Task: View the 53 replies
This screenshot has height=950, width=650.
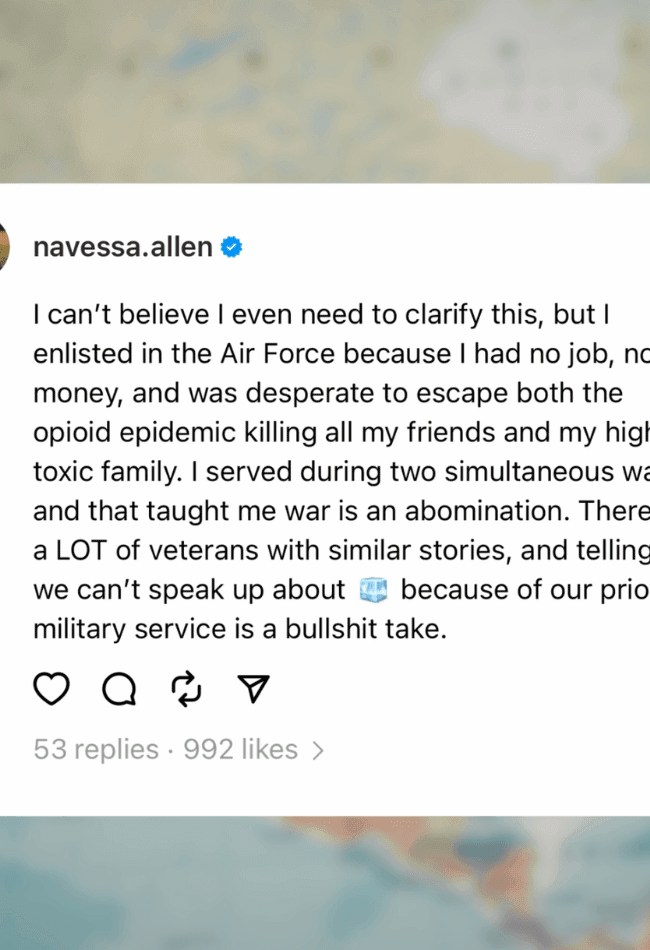Action: tap(96, 750)
